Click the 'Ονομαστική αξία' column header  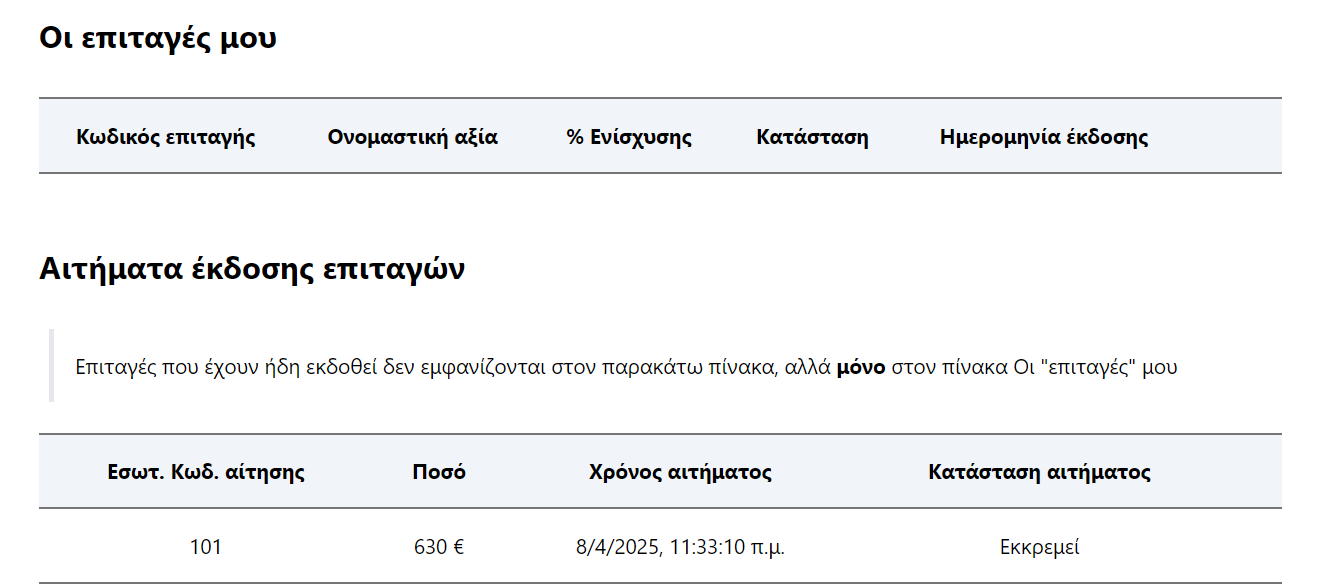coord(413,137)
